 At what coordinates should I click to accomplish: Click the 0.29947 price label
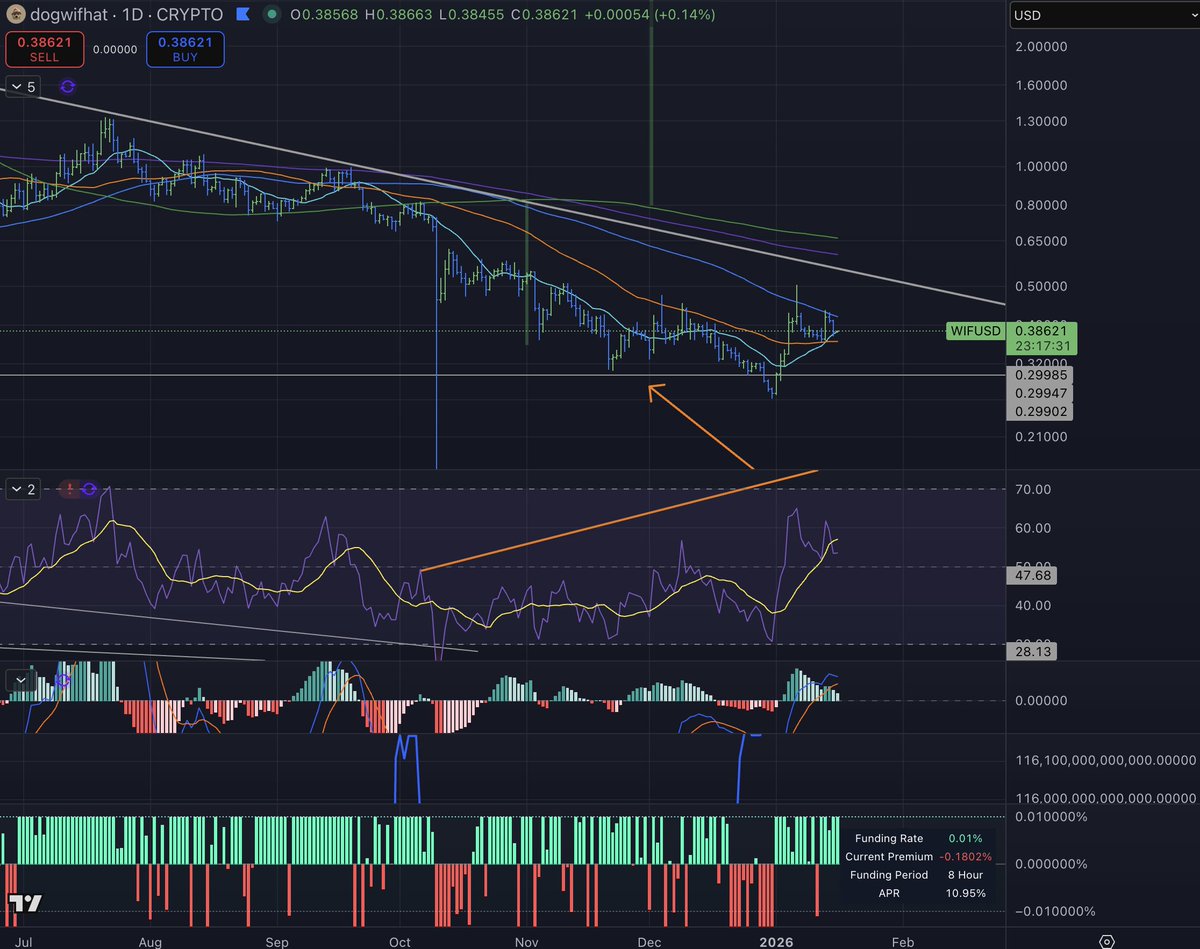[x=1041, y=393]
